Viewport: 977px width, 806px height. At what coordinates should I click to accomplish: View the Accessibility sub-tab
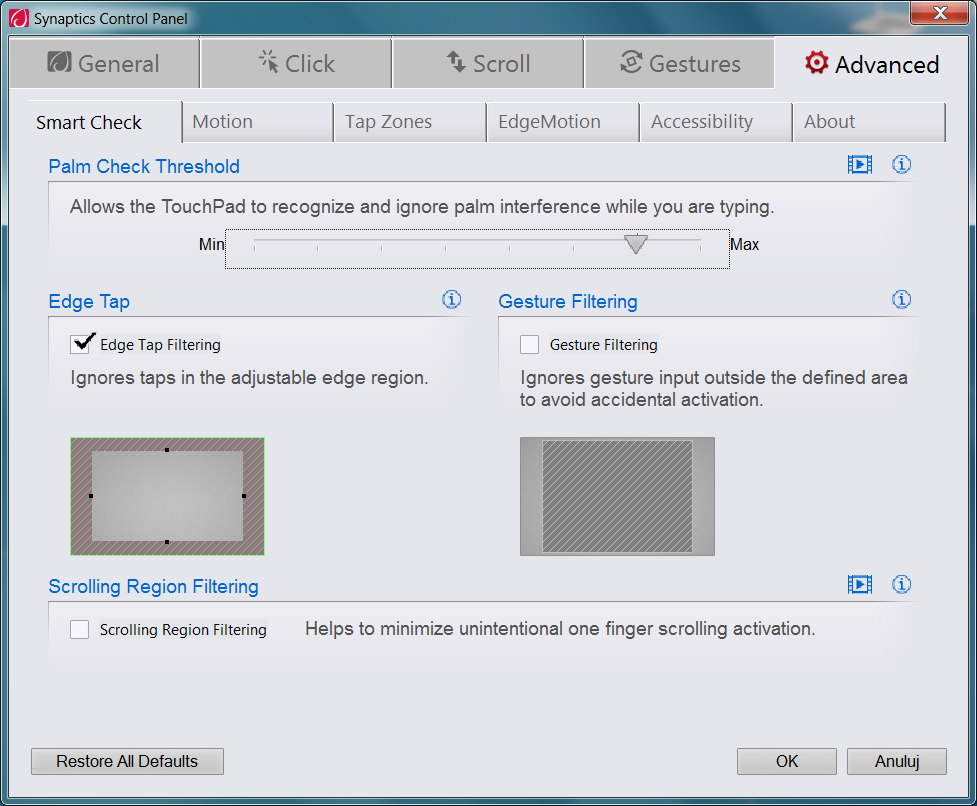click(x=717, y=122)
